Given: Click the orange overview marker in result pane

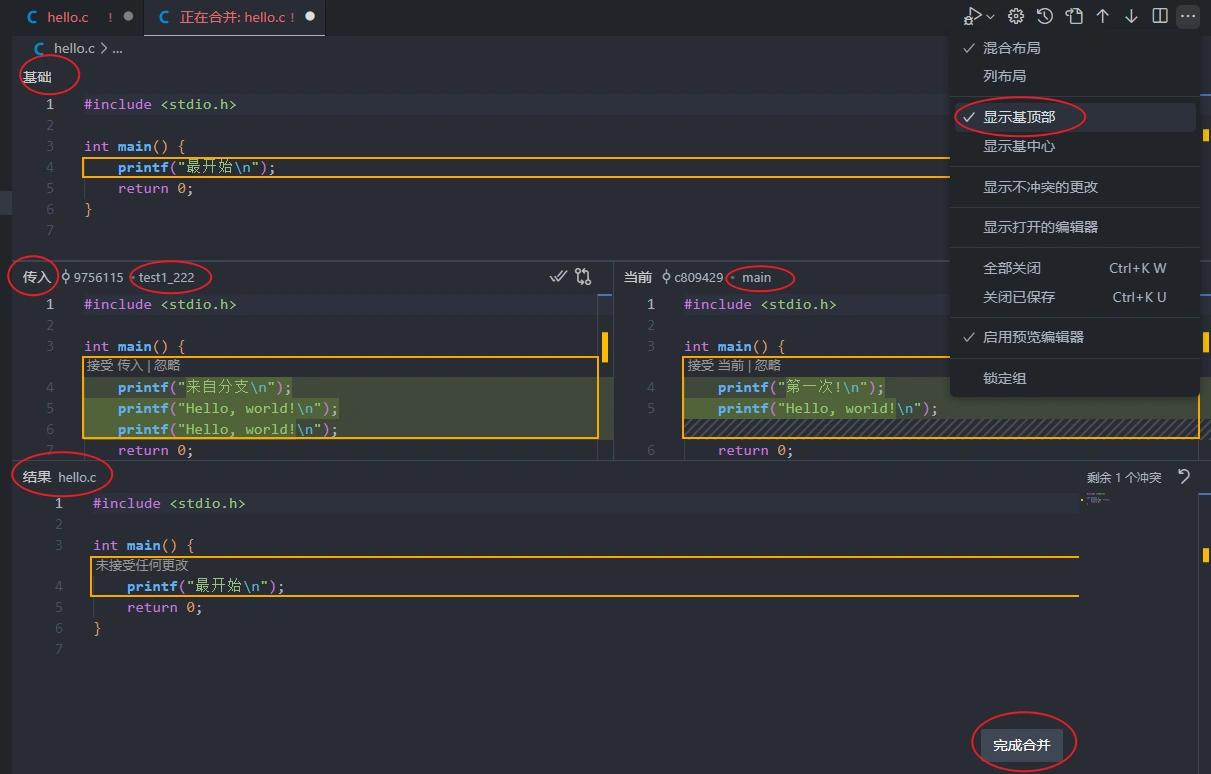Looking at the screenshot, I should [1205, 555].
